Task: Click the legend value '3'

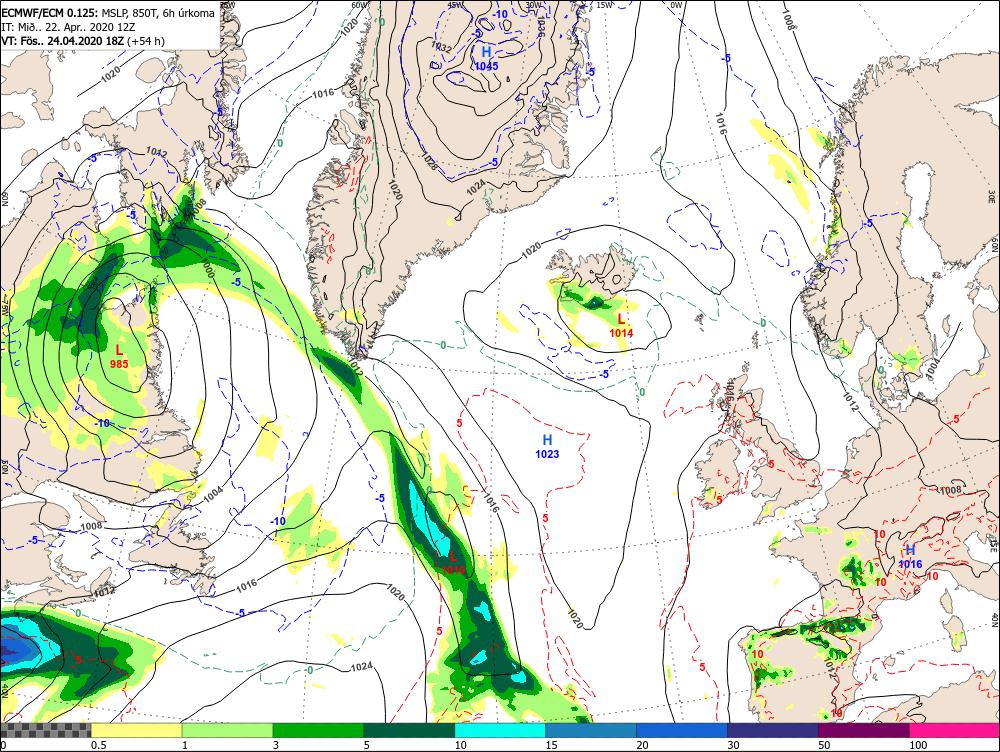Action: (x=276, y=745)
